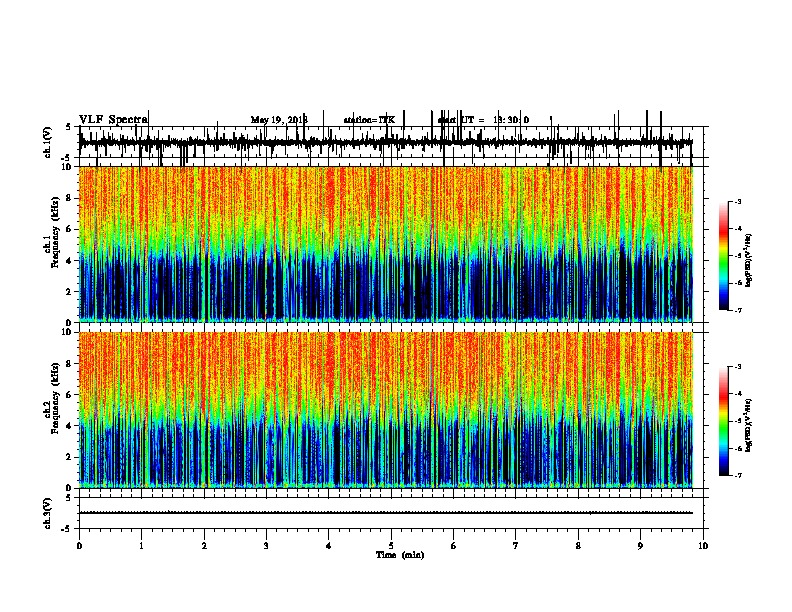
Task: Click the "6" kHz tick of ch.1 spectrogram
Action: pos(70,229)
